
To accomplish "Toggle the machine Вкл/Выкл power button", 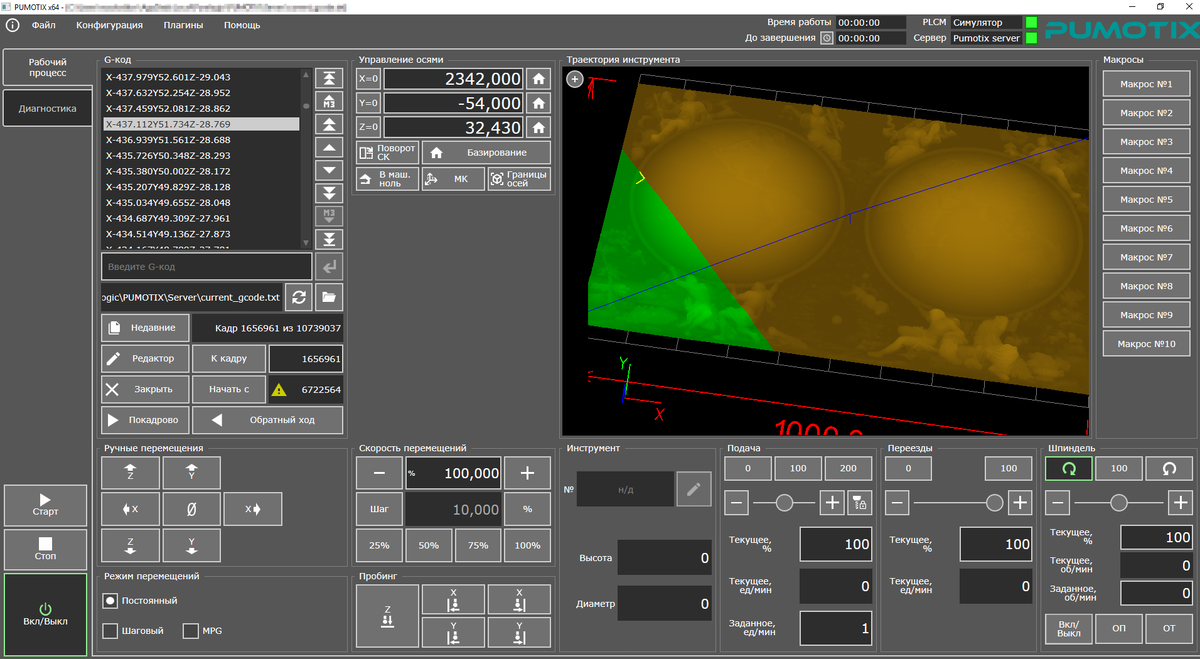I will pyautogui.click(x=46, y=615).
